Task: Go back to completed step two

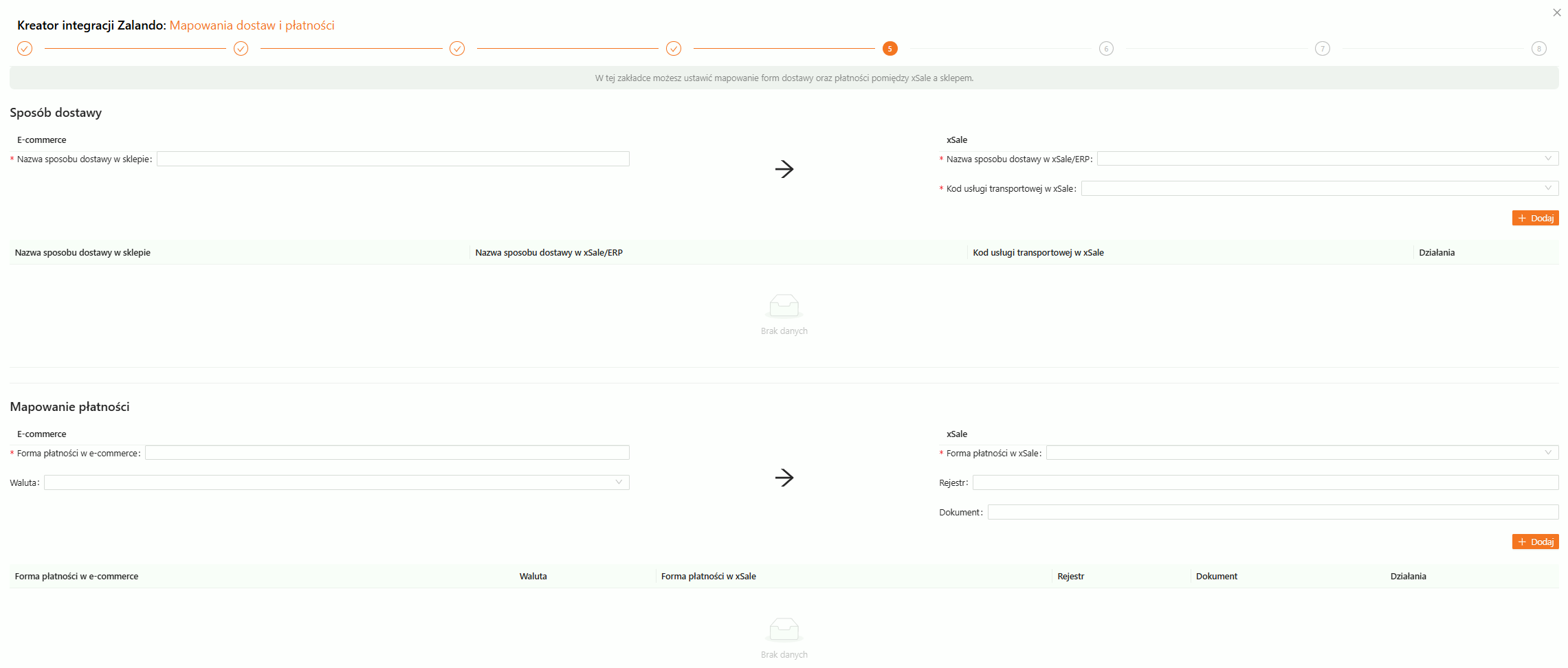Action: [241, 49]
